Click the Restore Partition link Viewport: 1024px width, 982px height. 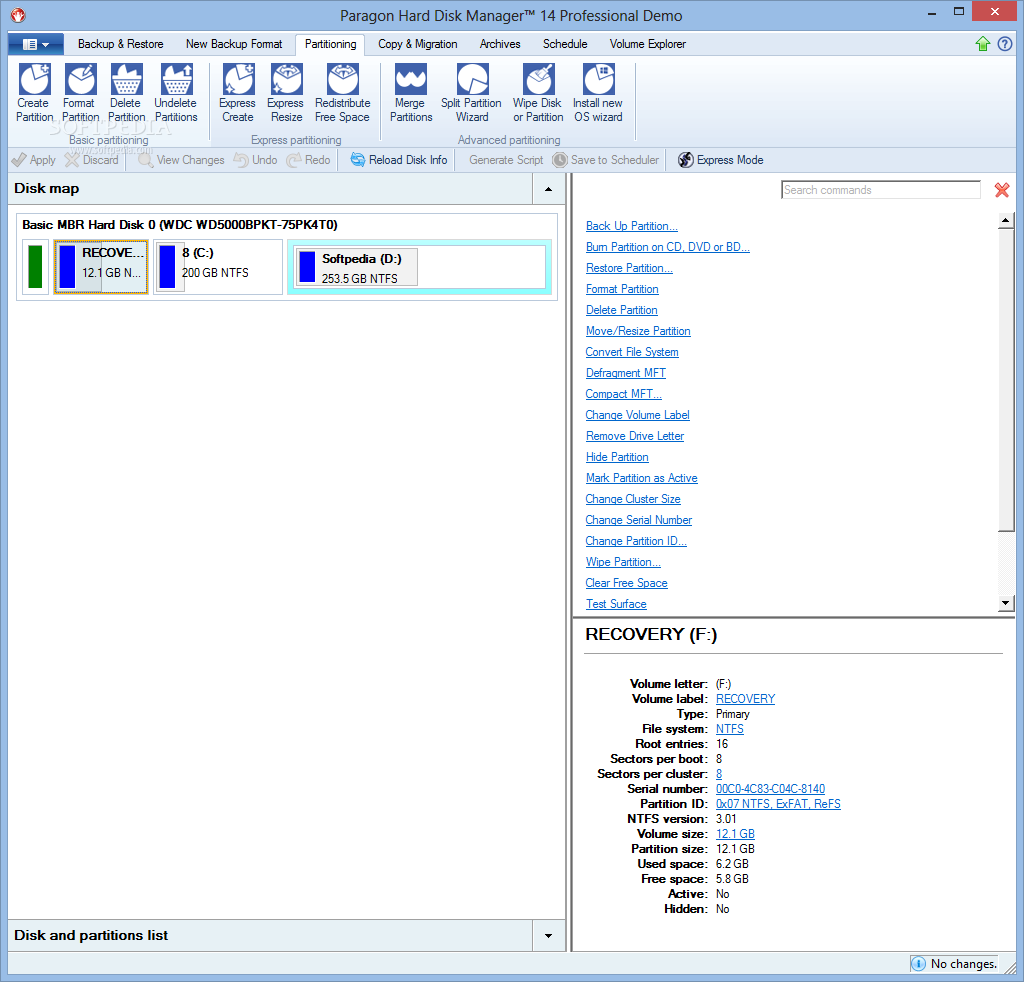pyautogui.click(x=629, y=268)
